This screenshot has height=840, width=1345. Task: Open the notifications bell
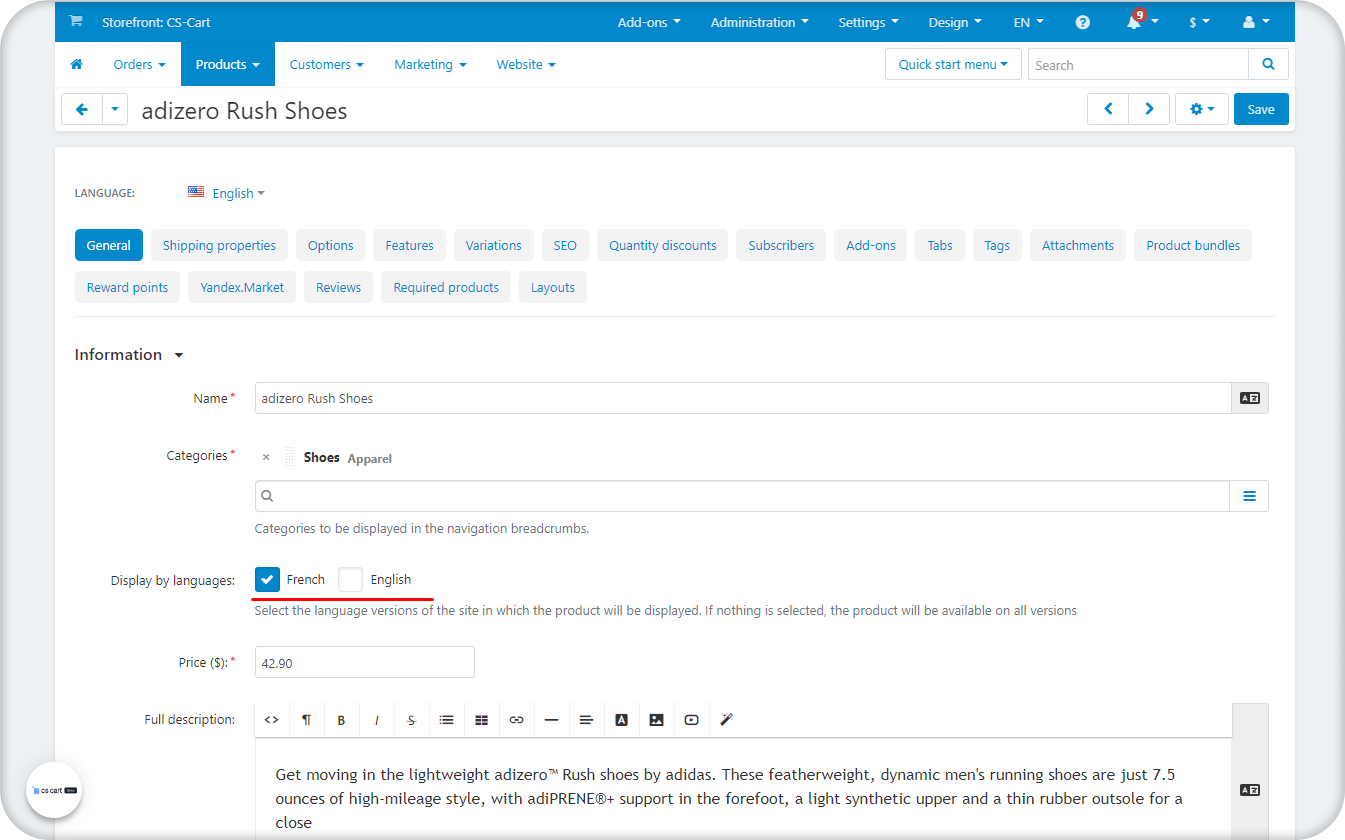pos(1141,21)
